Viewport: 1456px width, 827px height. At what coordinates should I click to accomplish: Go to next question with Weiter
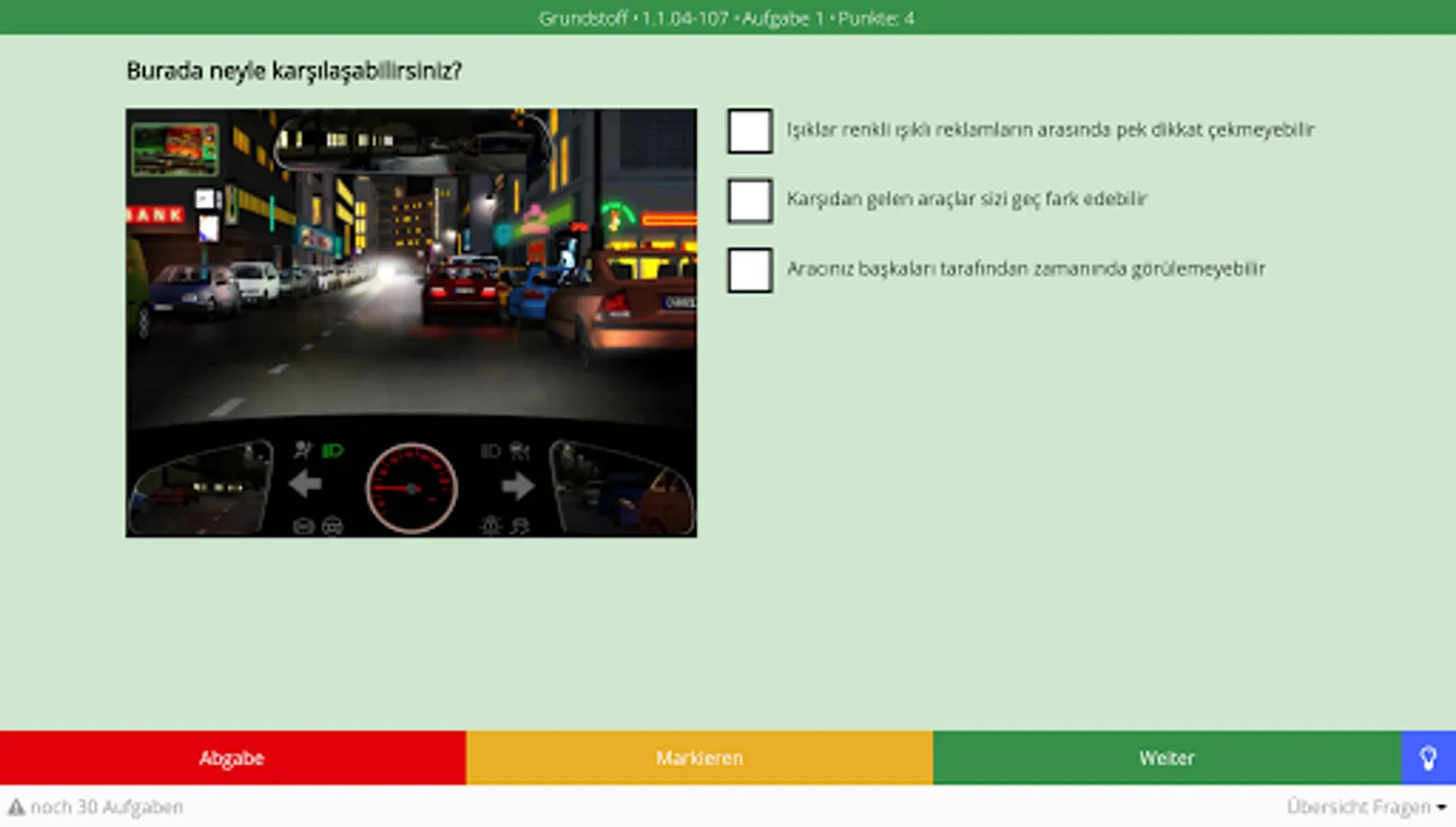click(x=1166, y=758)
